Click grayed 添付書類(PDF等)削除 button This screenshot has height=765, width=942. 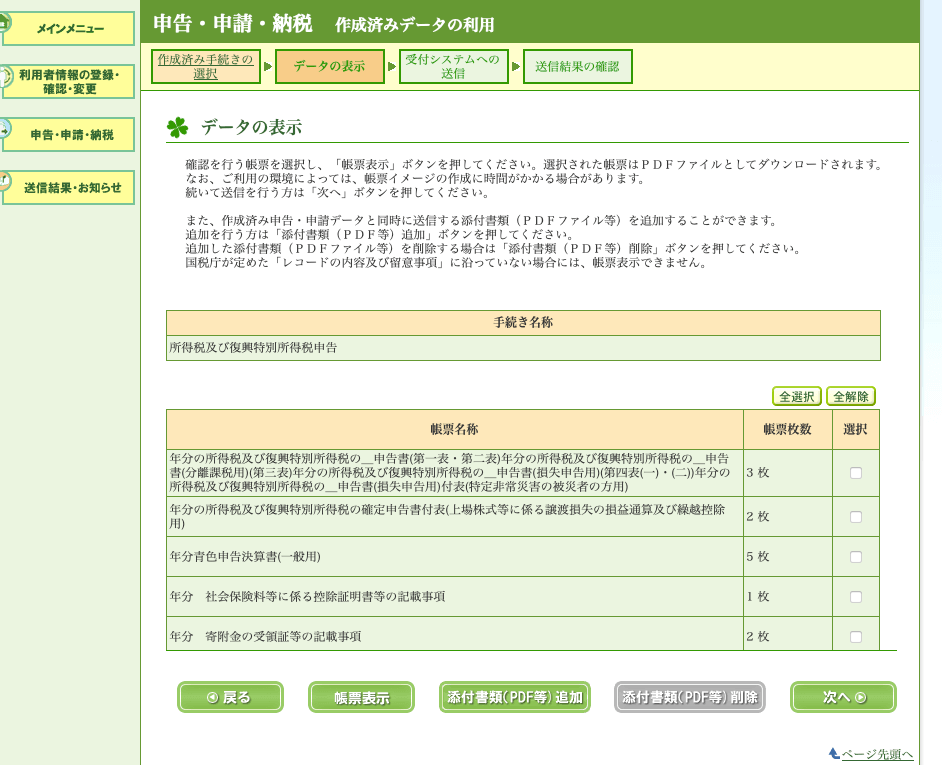point(690,697)
